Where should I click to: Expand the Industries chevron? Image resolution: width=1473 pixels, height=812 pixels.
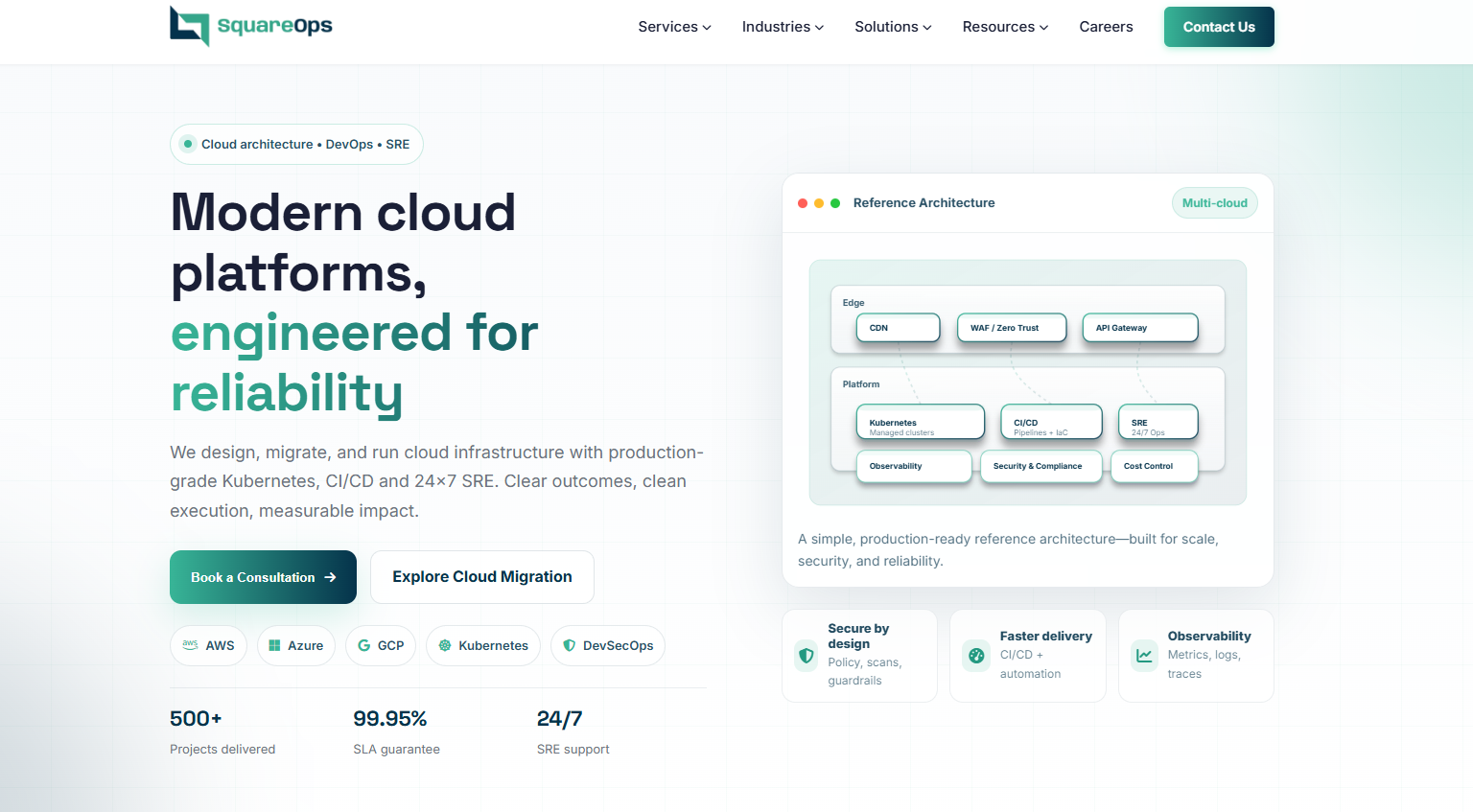pyautogui.click(x=819, y=28)
